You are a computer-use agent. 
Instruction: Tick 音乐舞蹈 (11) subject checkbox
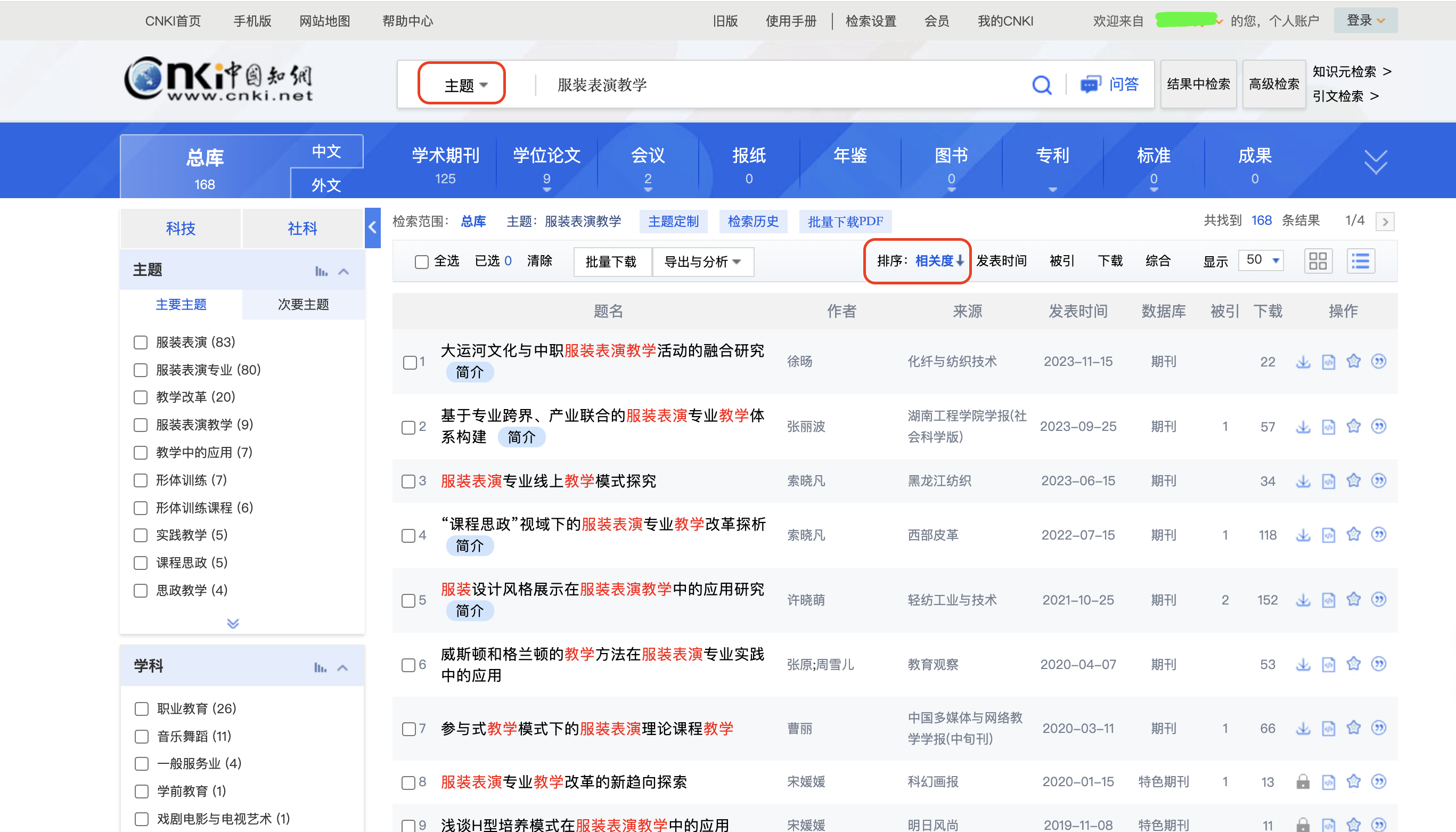click(x=142, y=736)
